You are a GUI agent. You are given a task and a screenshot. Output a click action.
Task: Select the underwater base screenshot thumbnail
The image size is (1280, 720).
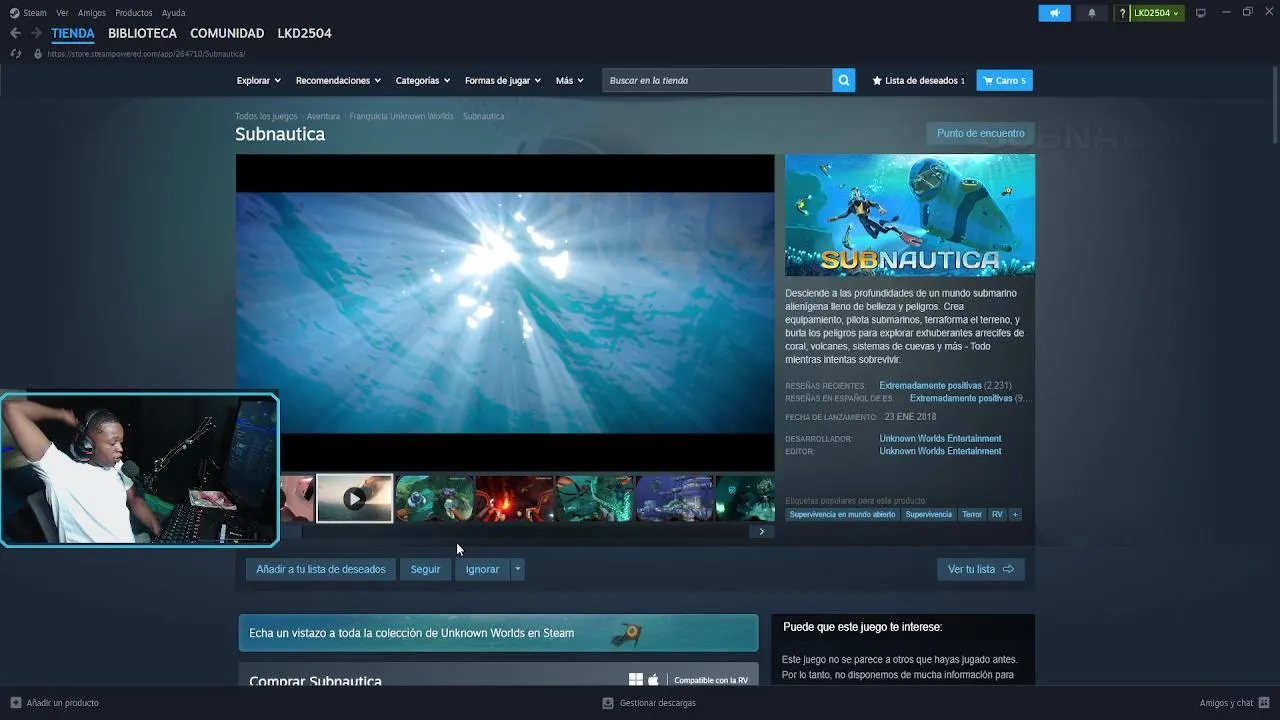(674, 498)
